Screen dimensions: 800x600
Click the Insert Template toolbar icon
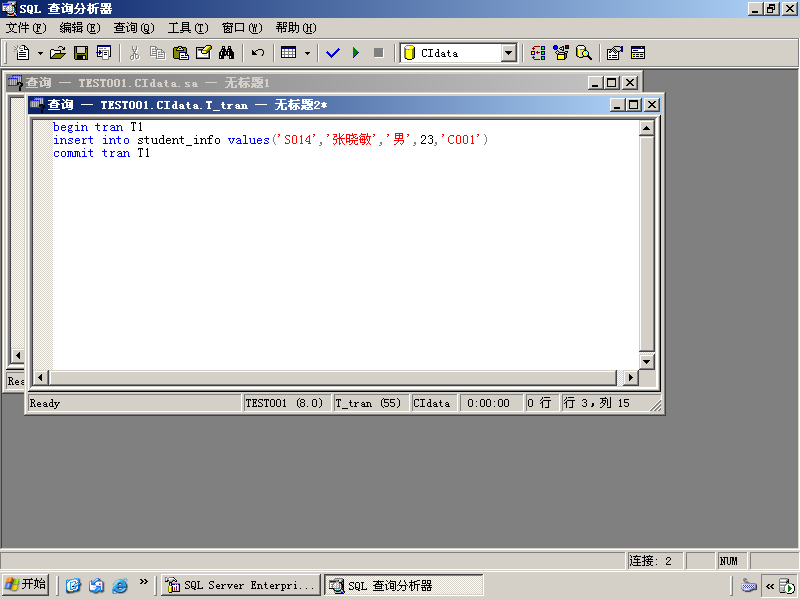click(x=104, y=53)
